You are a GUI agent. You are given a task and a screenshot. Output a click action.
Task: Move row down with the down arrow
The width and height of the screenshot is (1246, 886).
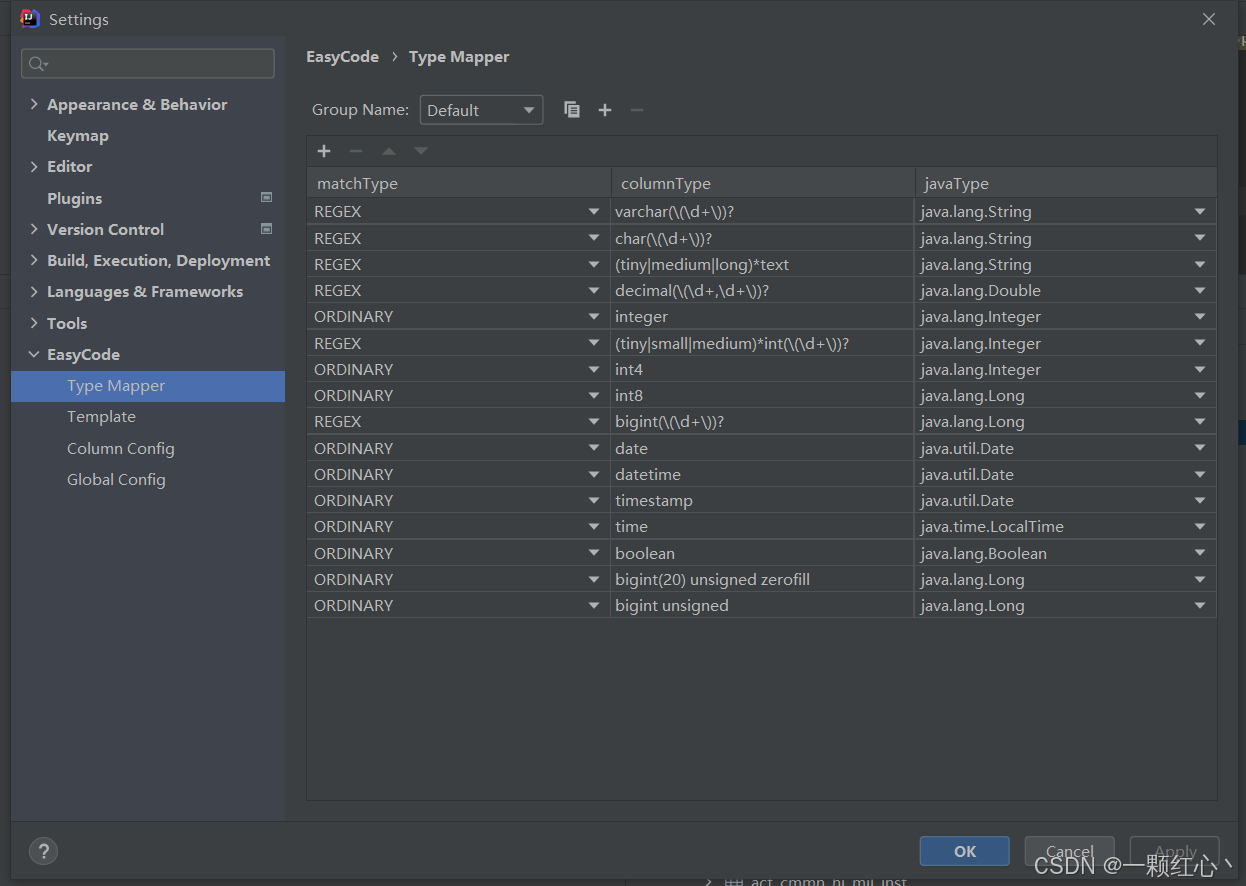[421, 151]
